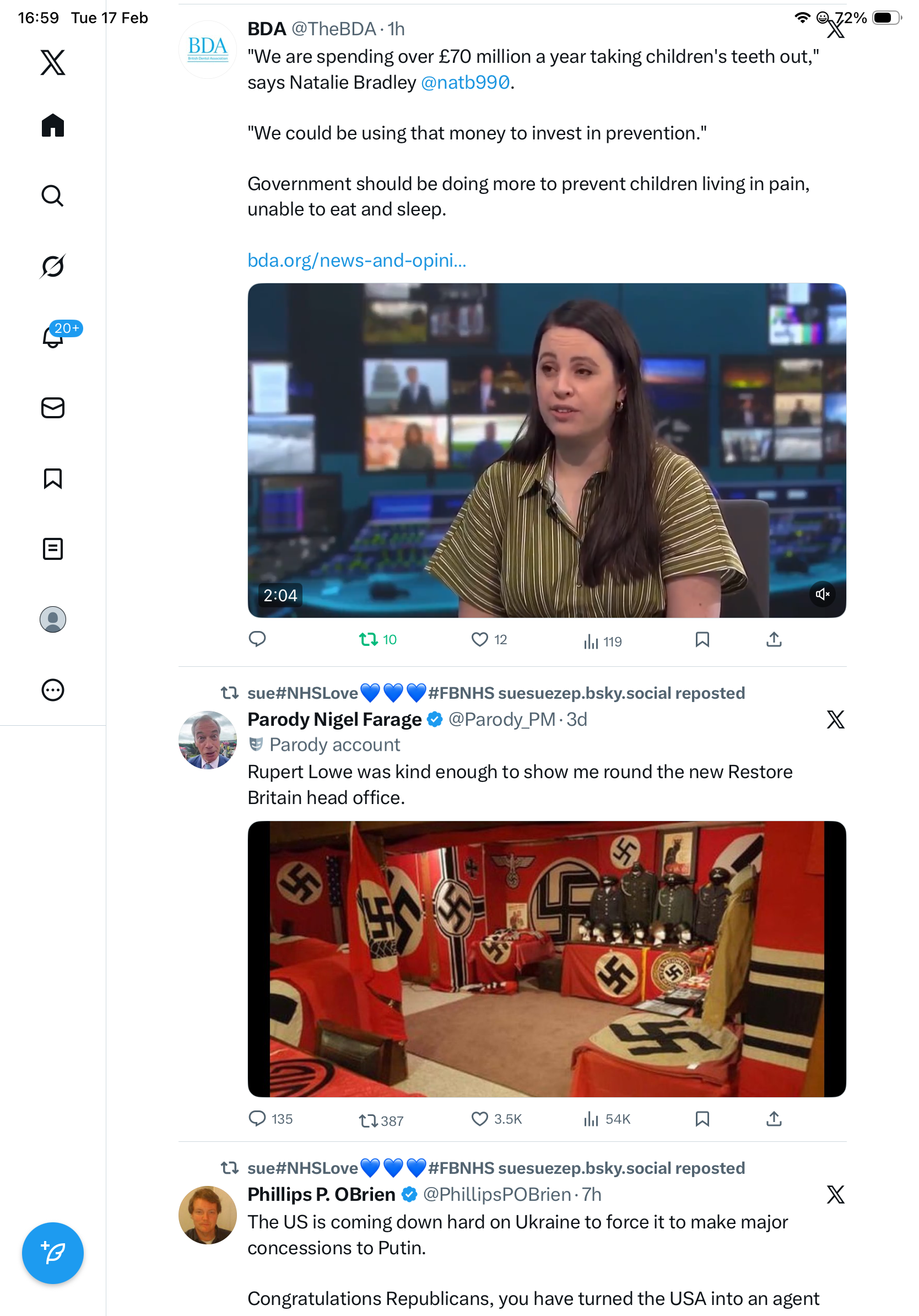Expand the More options circle menu
This screenshot has height=1316, width=919.
click(53, 689)
